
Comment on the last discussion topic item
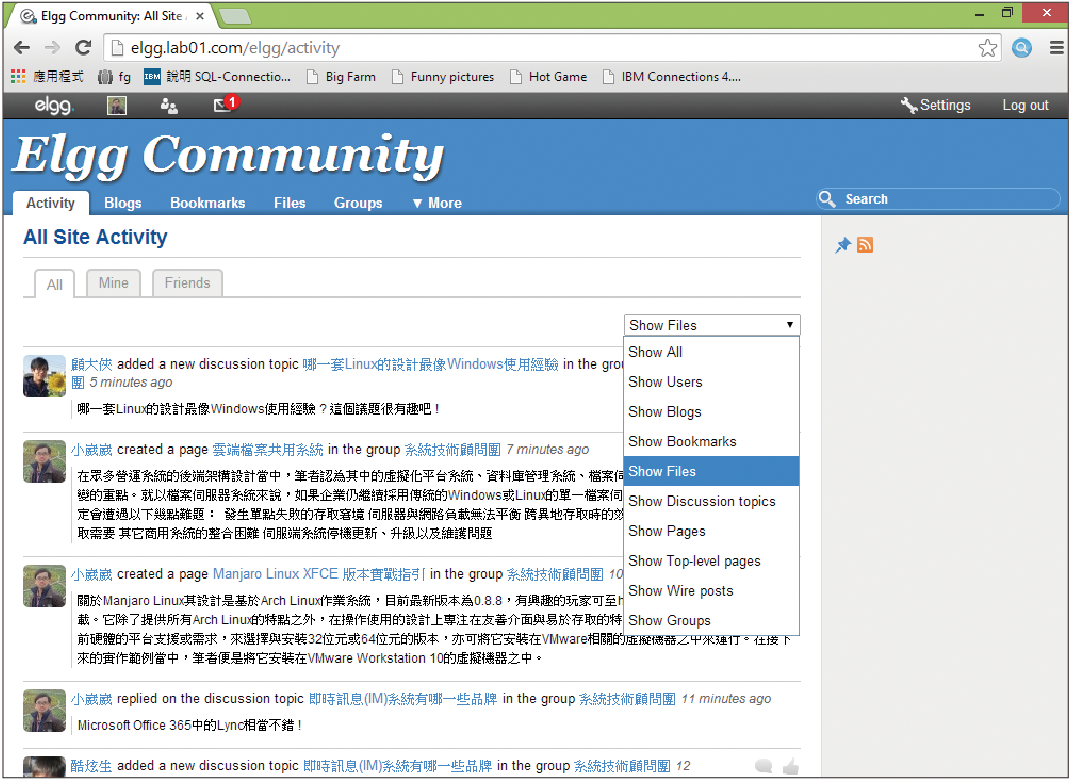(x=764, y=767)
